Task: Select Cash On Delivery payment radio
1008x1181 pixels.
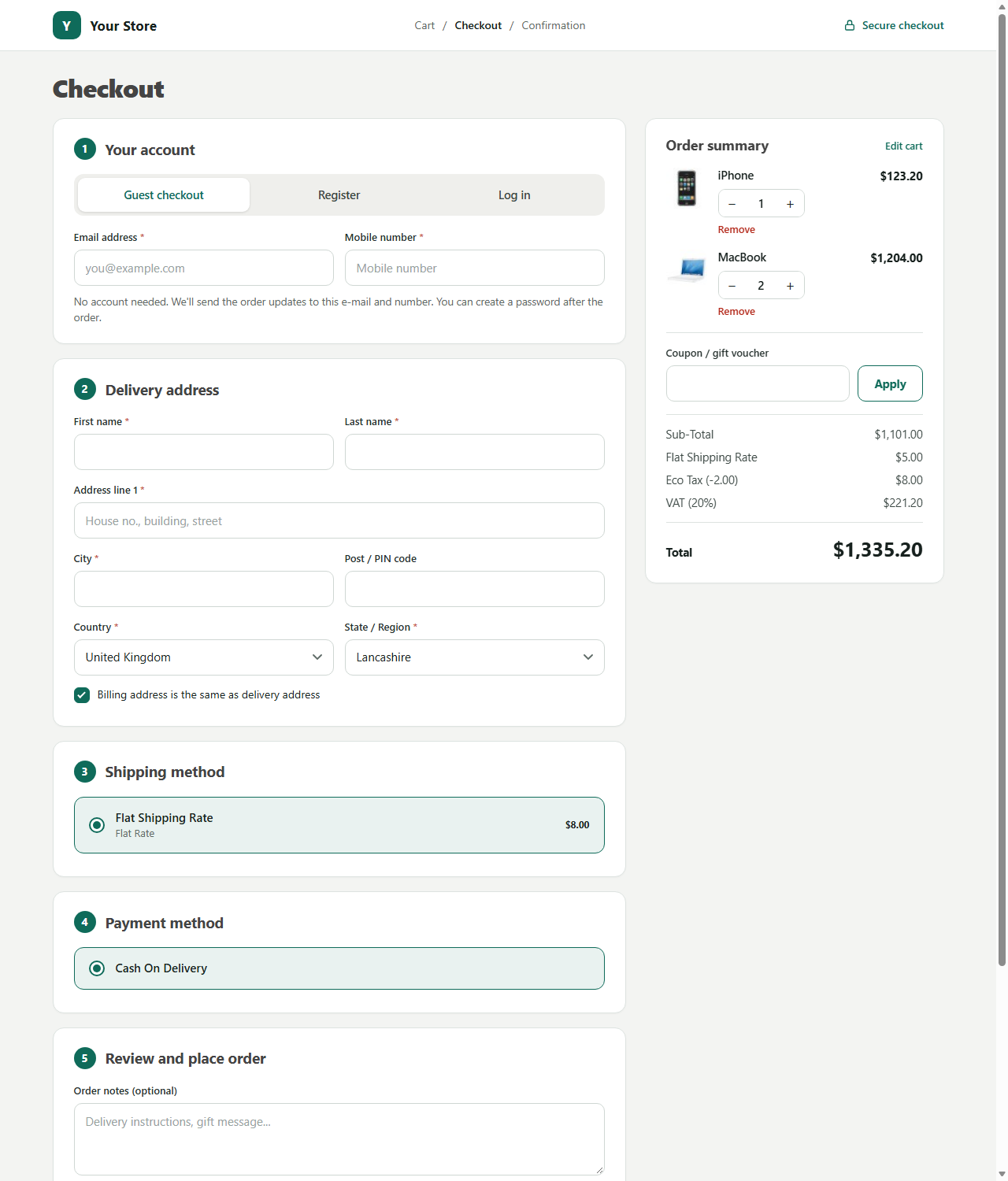Action: [97, 968]
